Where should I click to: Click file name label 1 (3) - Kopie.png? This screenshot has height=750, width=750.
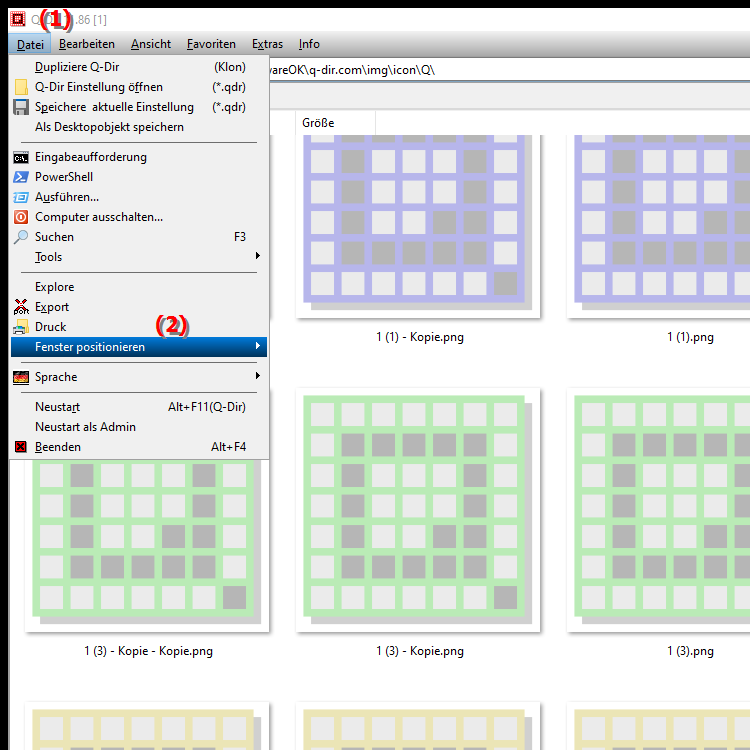click(x=420, y=651)
